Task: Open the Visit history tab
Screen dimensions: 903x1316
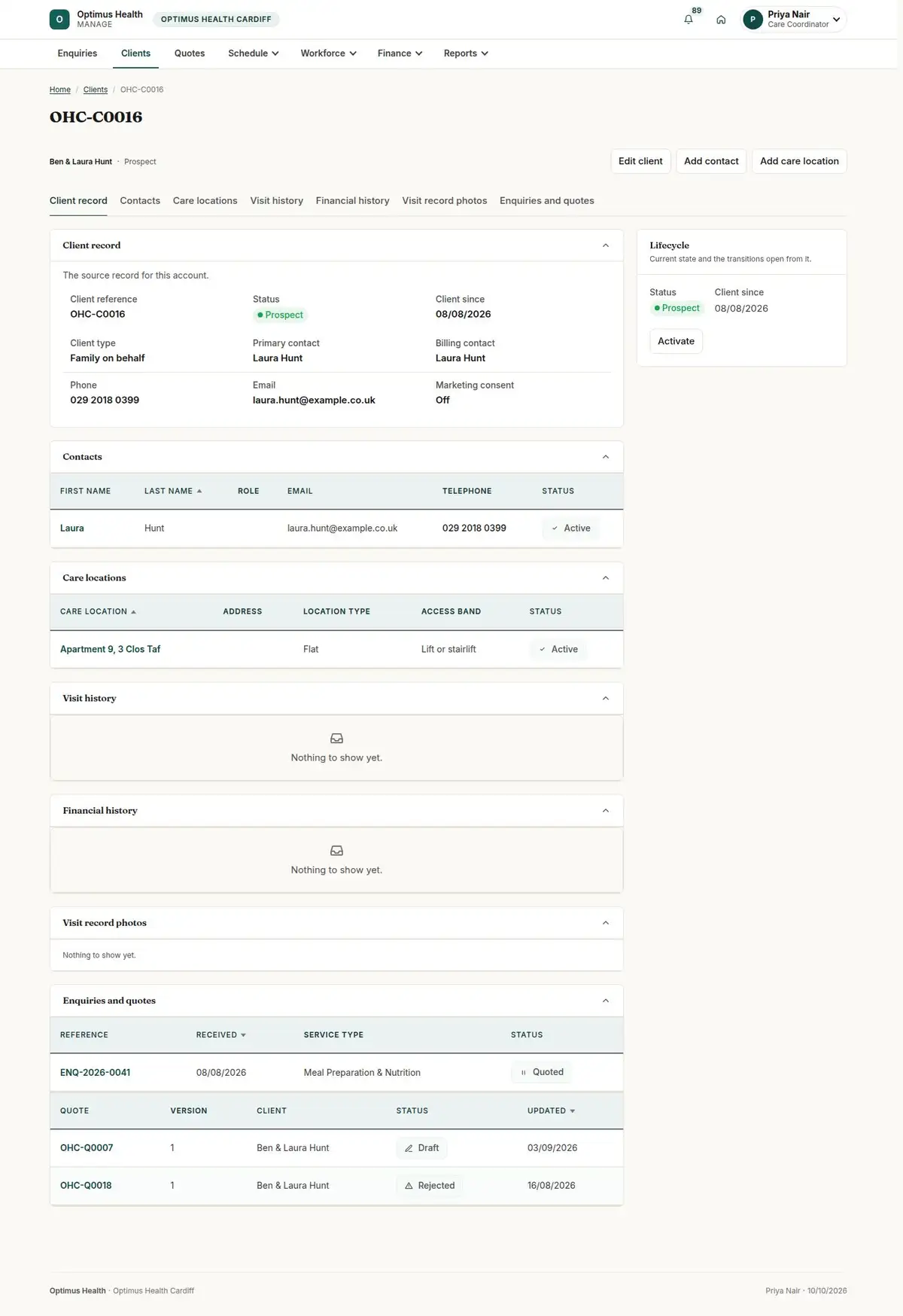Action: pos(277,201)
